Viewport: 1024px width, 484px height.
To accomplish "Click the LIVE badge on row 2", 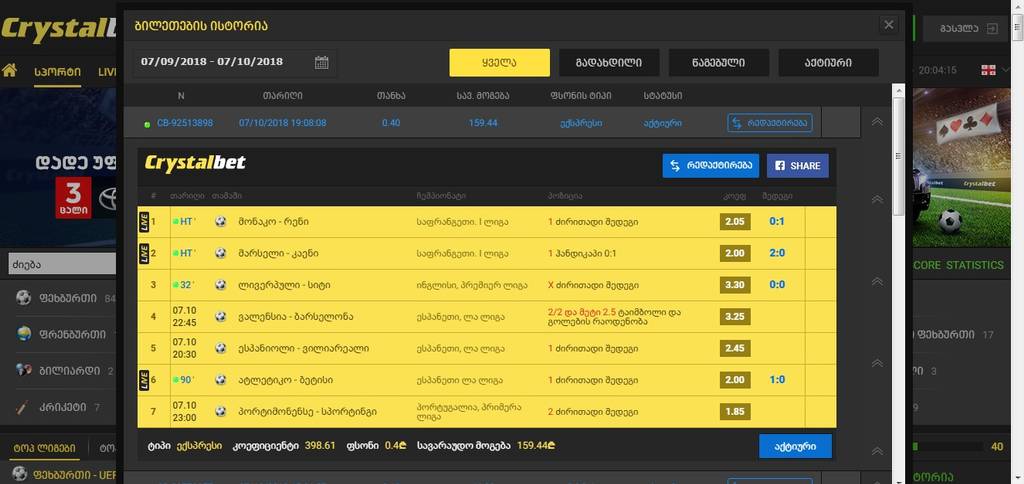I will [144, 253].
